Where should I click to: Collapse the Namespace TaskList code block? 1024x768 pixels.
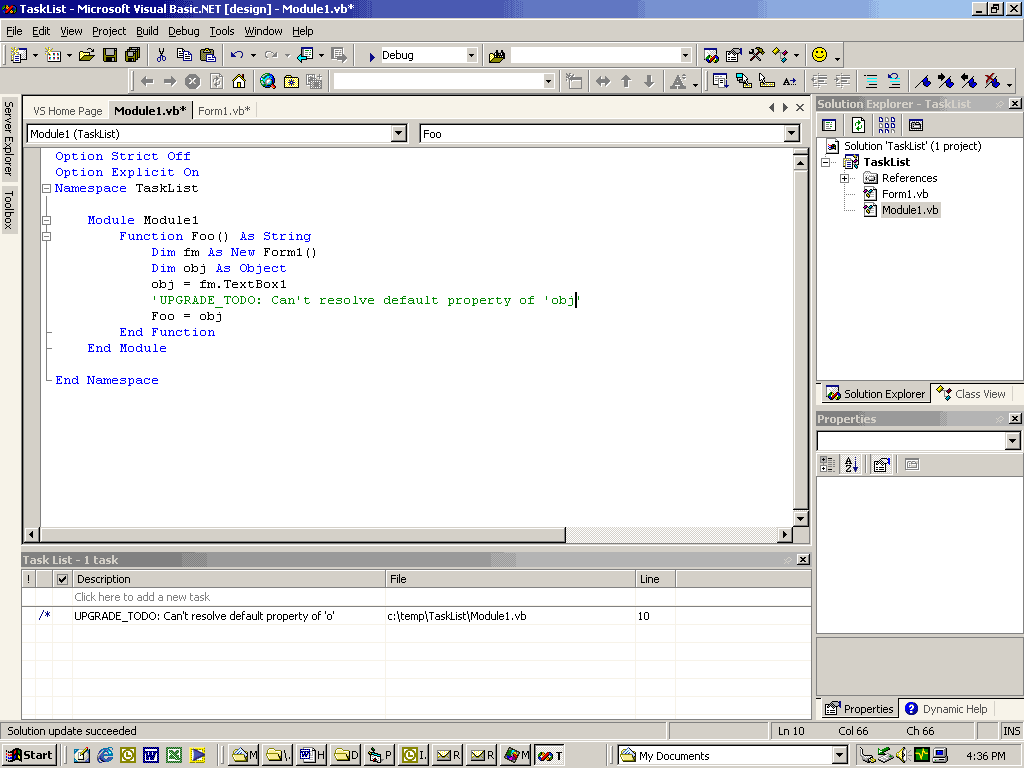click(x=46, y=188)
